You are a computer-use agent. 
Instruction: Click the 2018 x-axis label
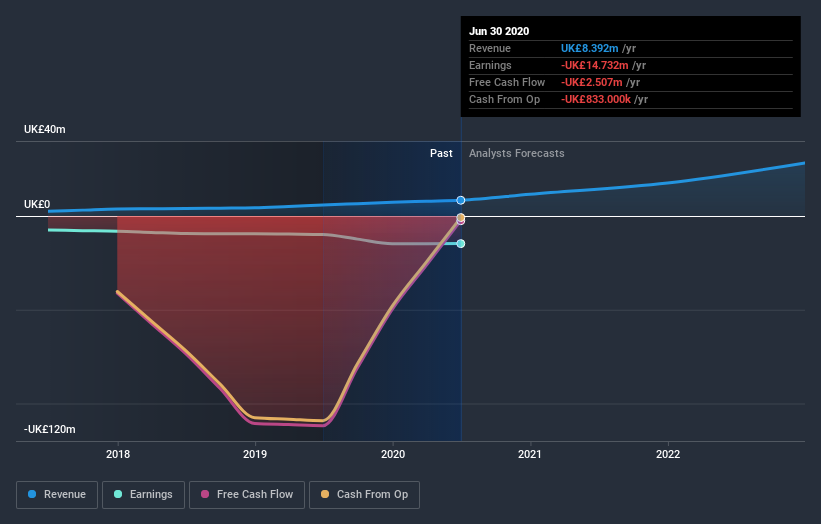[118, 454]
